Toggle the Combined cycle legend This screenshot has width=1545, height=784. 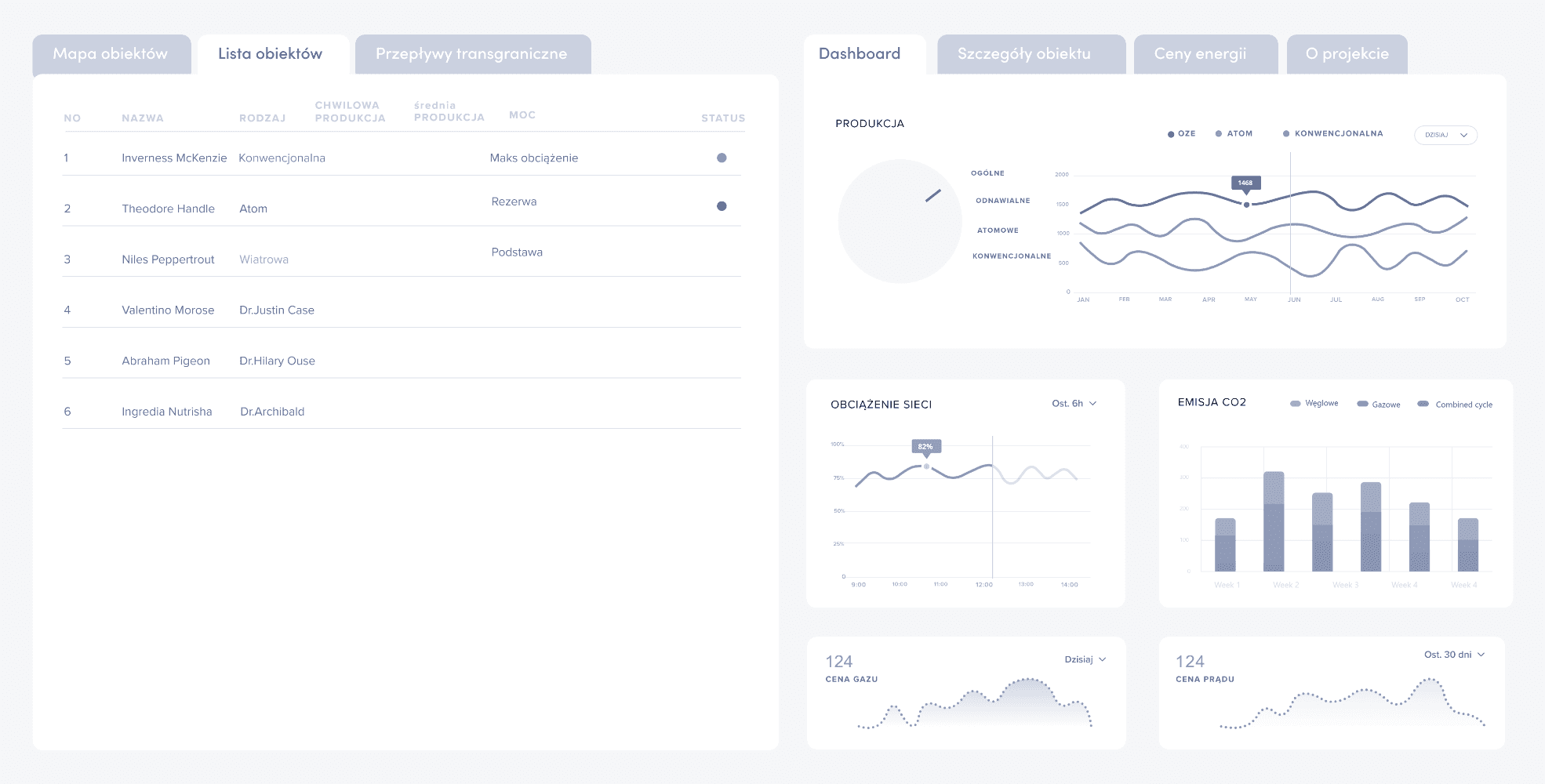pos(1455,405)
